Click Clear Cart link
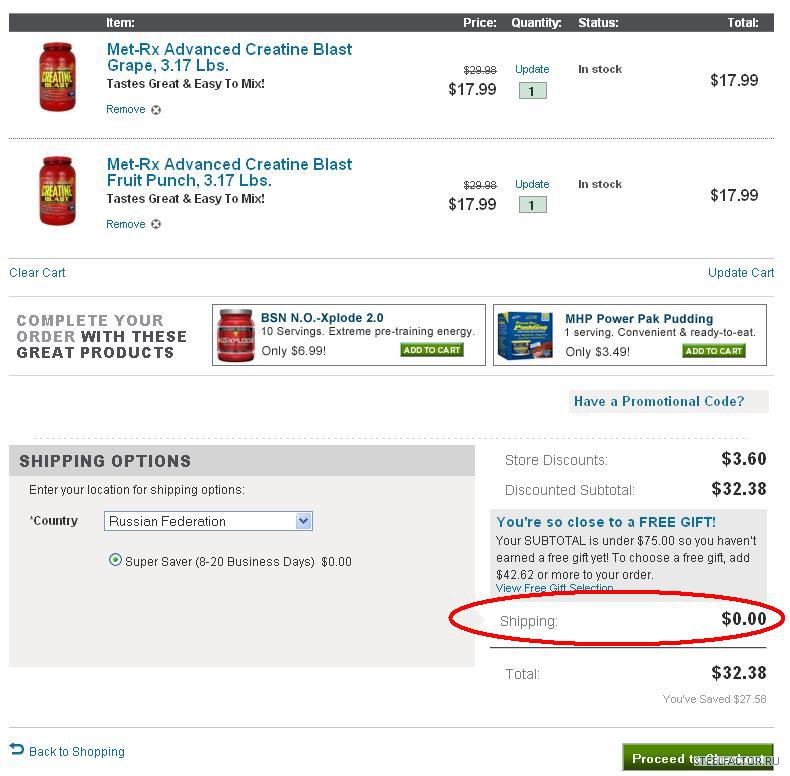The image size is (790, 776). tap(38, 273)
